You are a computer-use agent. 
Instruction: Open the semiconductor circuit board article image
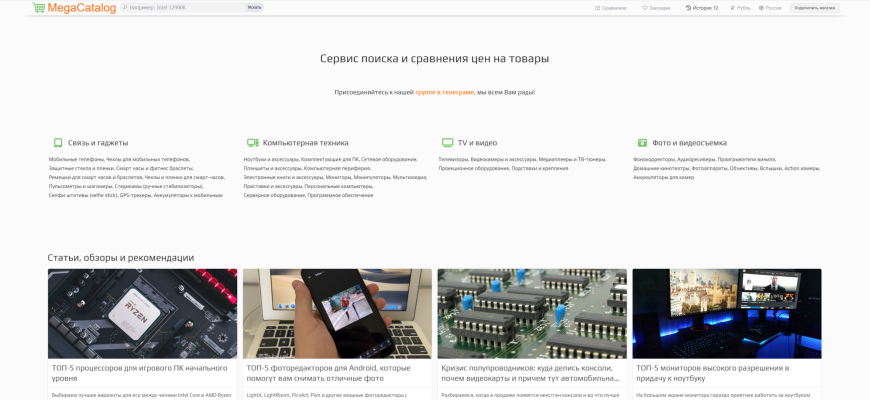pyautogui.click(x=532, y=313)
